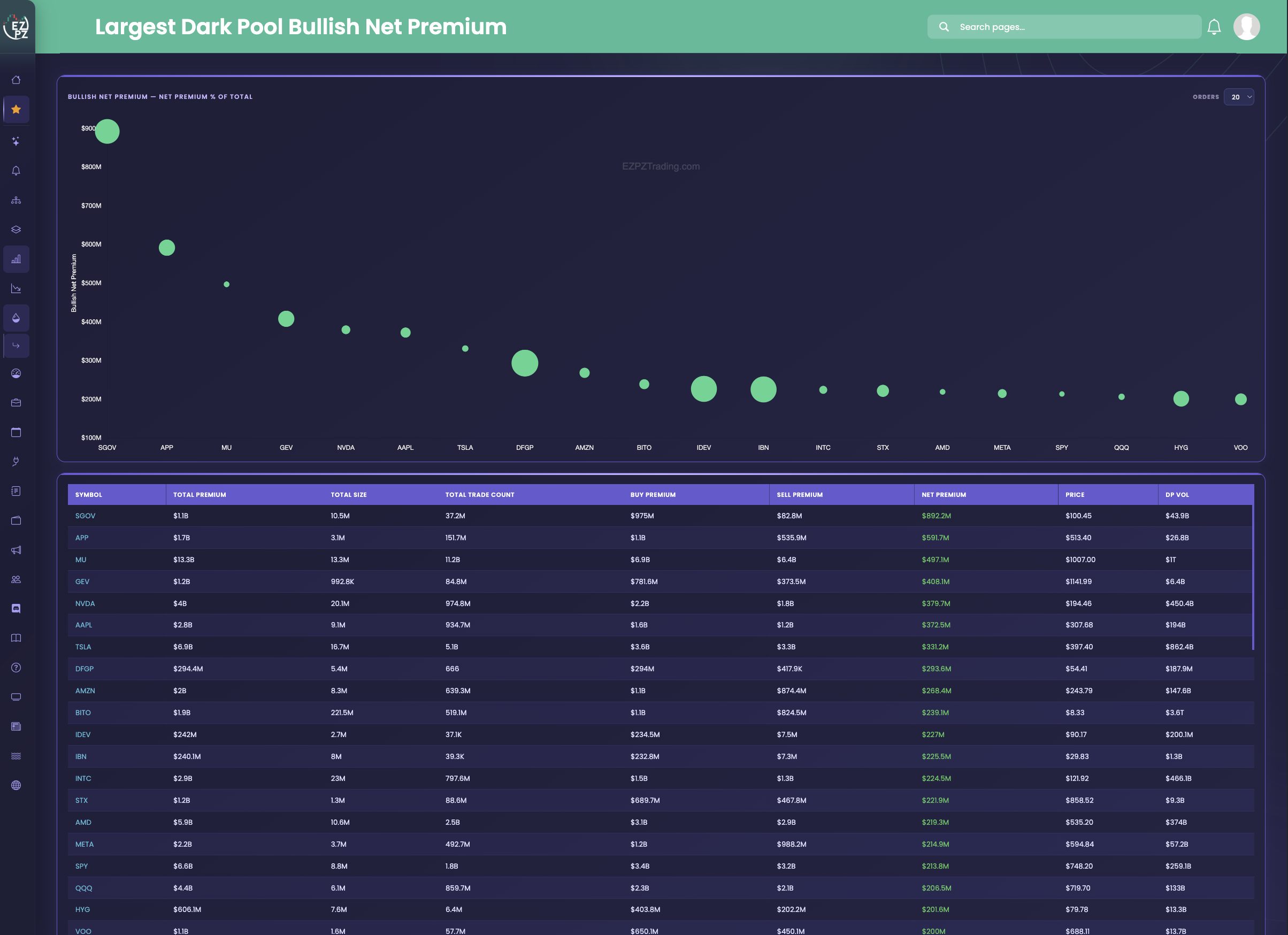Open the GEV symbol link in table
This screenshot has width=1288, height=935.
click(82, 581)
